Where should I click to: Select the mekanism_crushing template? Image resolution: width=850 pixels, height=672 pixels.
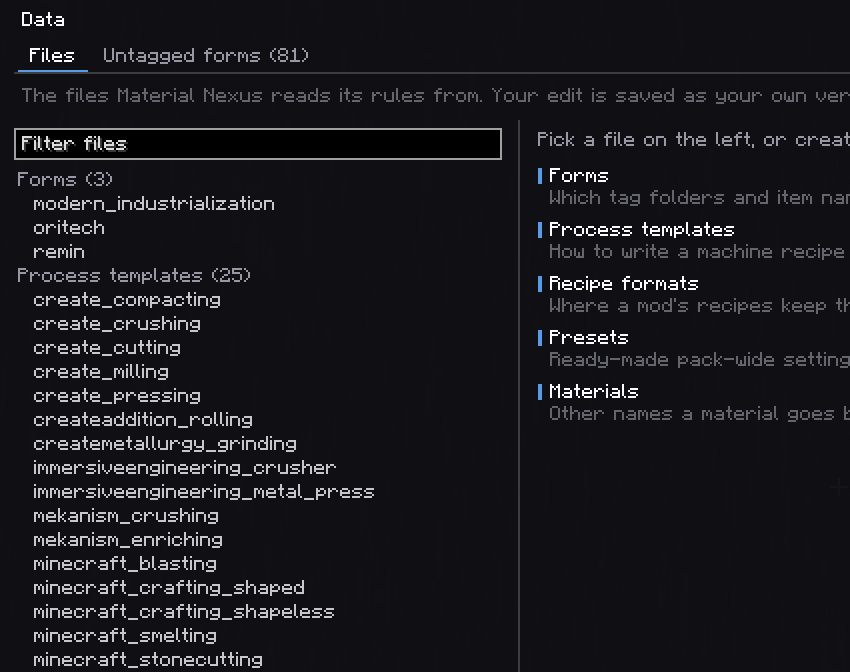coord(126,516)
